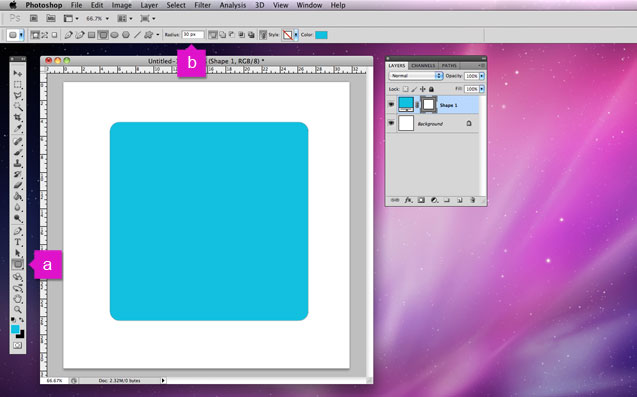Choose Ellipse shape in options bar
The height and width of the screenshot is (397, 637).
pos(115,35)
